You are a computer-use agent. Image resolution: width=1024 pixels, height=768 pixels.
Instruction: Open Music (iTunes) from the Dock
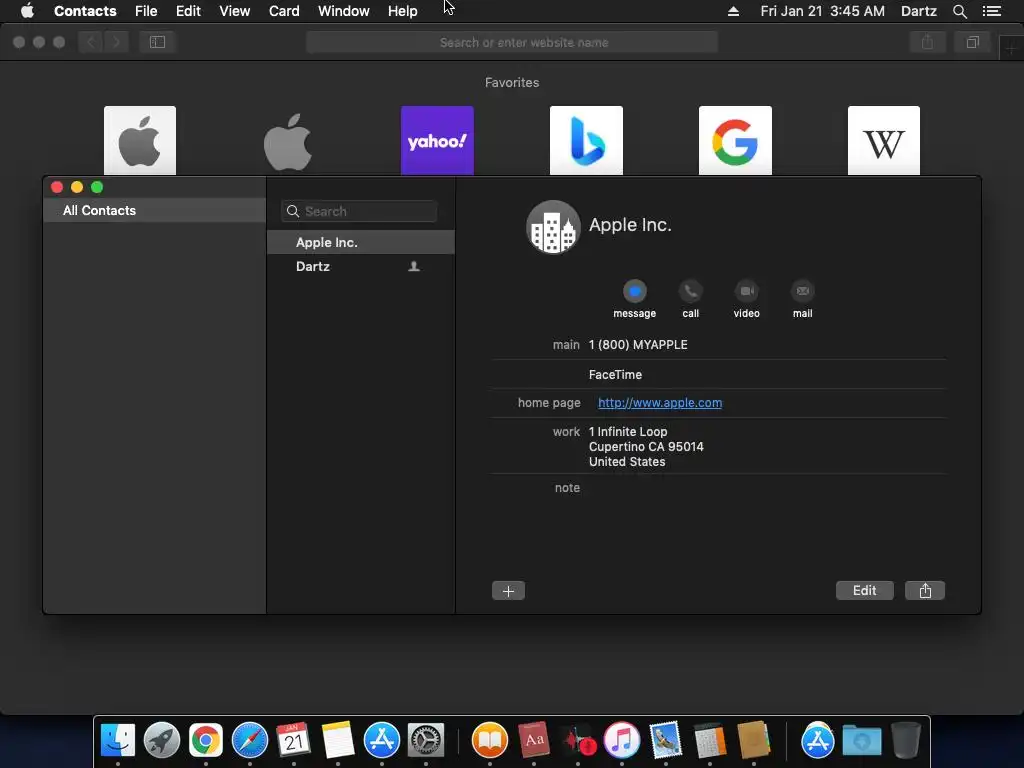pyautogui.click(x=622, y=740)
